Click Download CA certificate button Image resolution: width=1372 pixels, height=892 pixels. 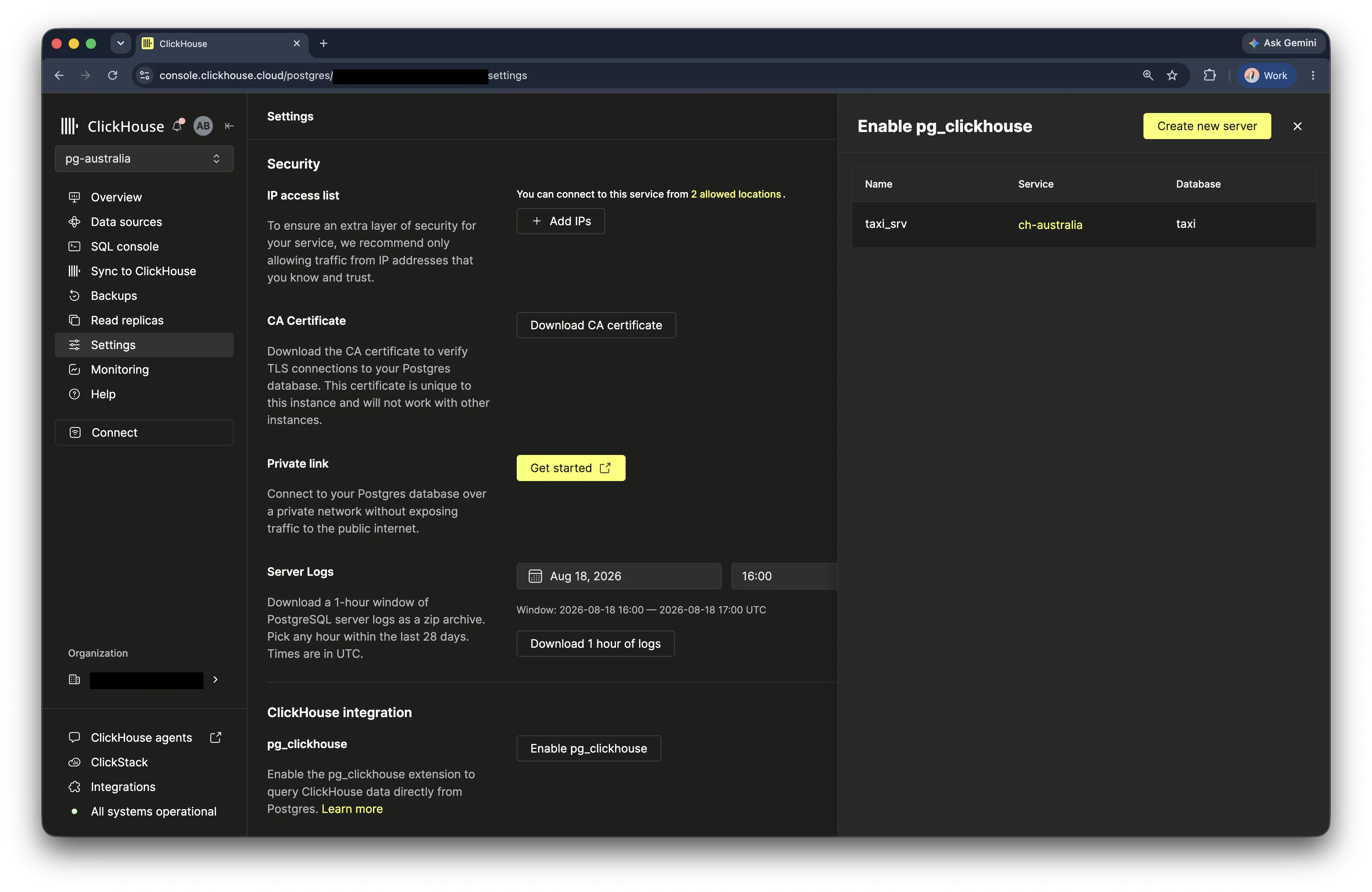pyautogui.click(x=596, y=325)
